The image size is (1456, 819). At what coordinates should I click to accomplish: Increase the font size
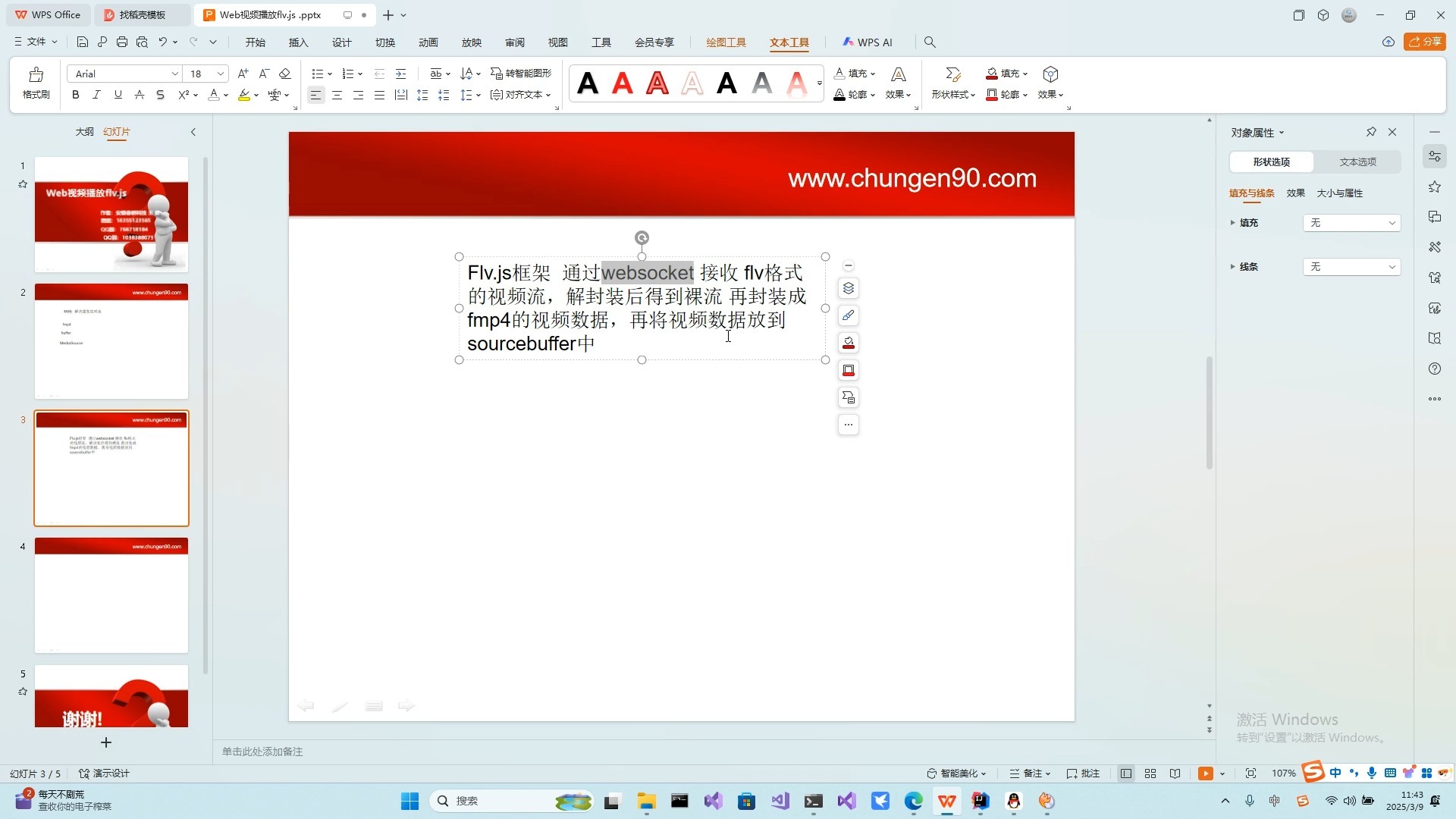pos(243,74)
